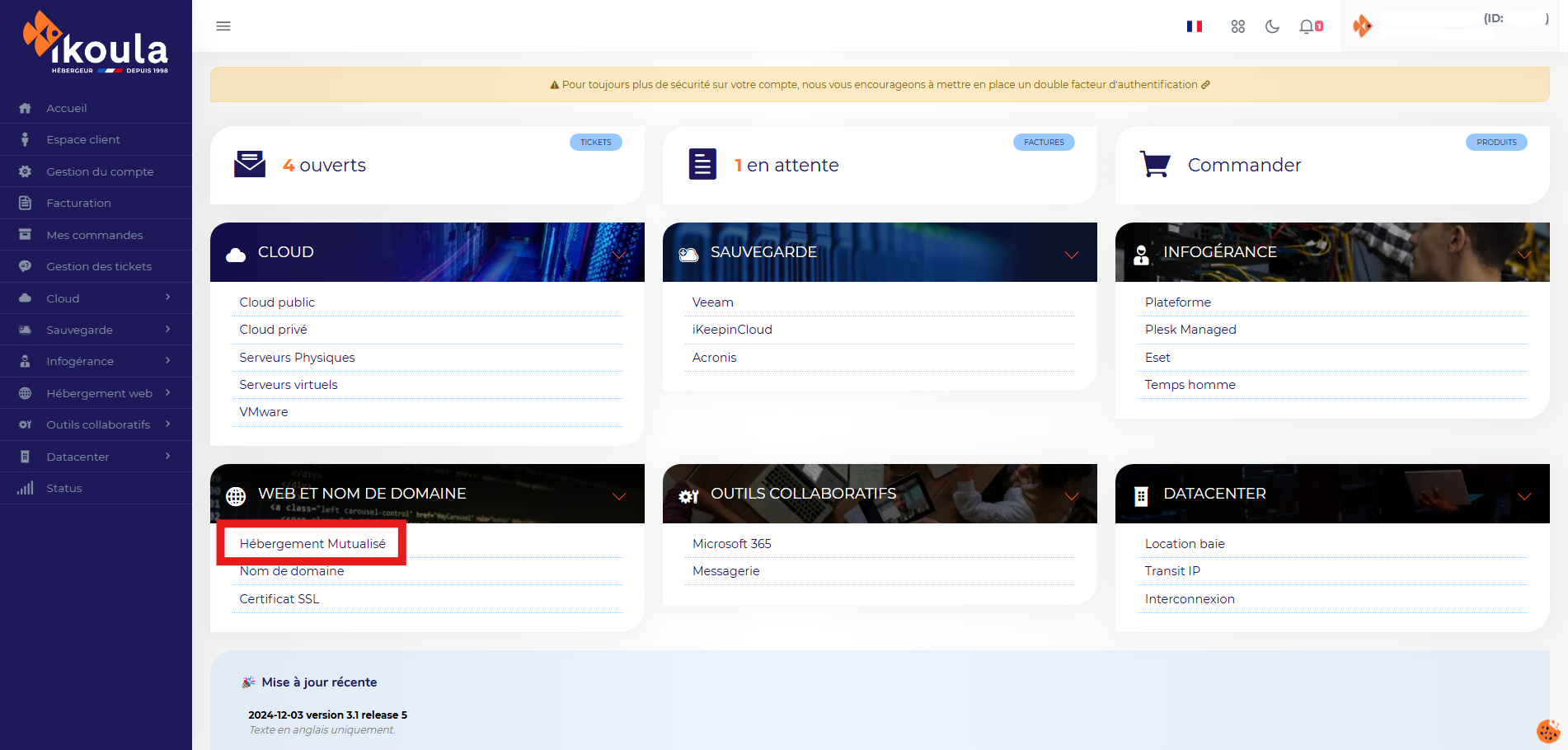Click the Espace client person icon
The width and height of the screenshot is (1568, 750).
pos(25,139)
